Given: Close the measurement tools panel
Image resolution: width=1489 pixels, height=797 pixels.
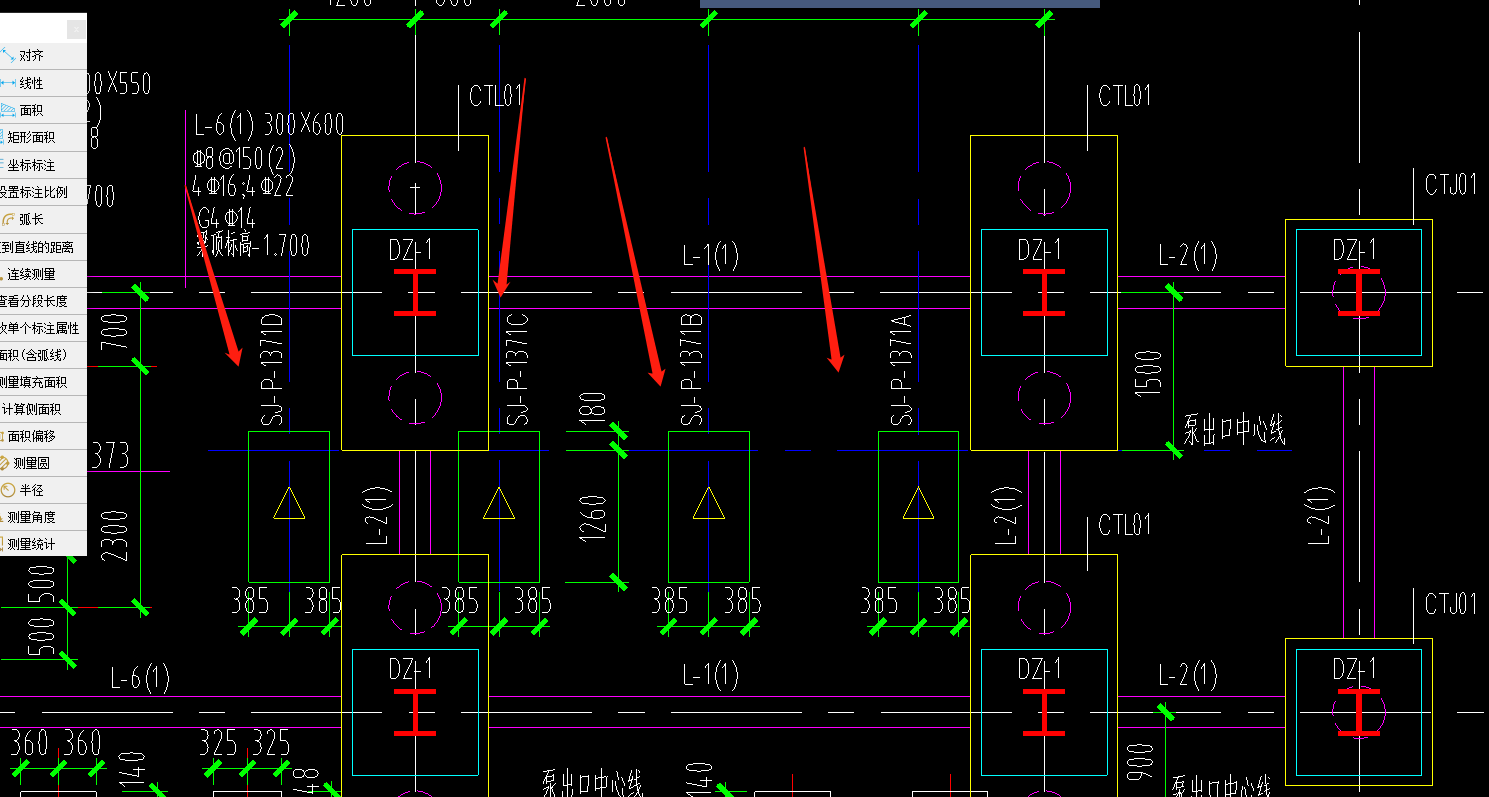Looking at the screenshot, I should 75,30.
